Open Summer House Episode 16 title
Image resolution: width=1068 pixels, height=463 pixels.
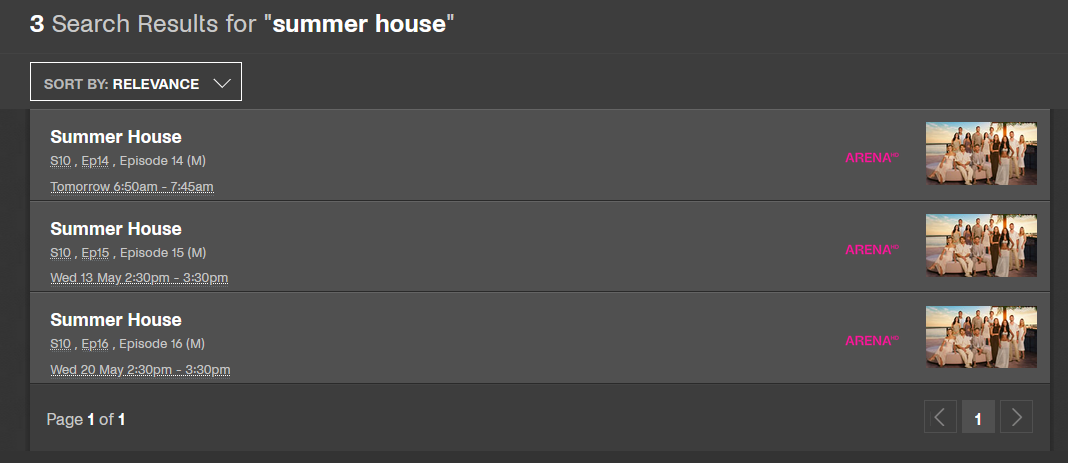(x=116, y=320)
